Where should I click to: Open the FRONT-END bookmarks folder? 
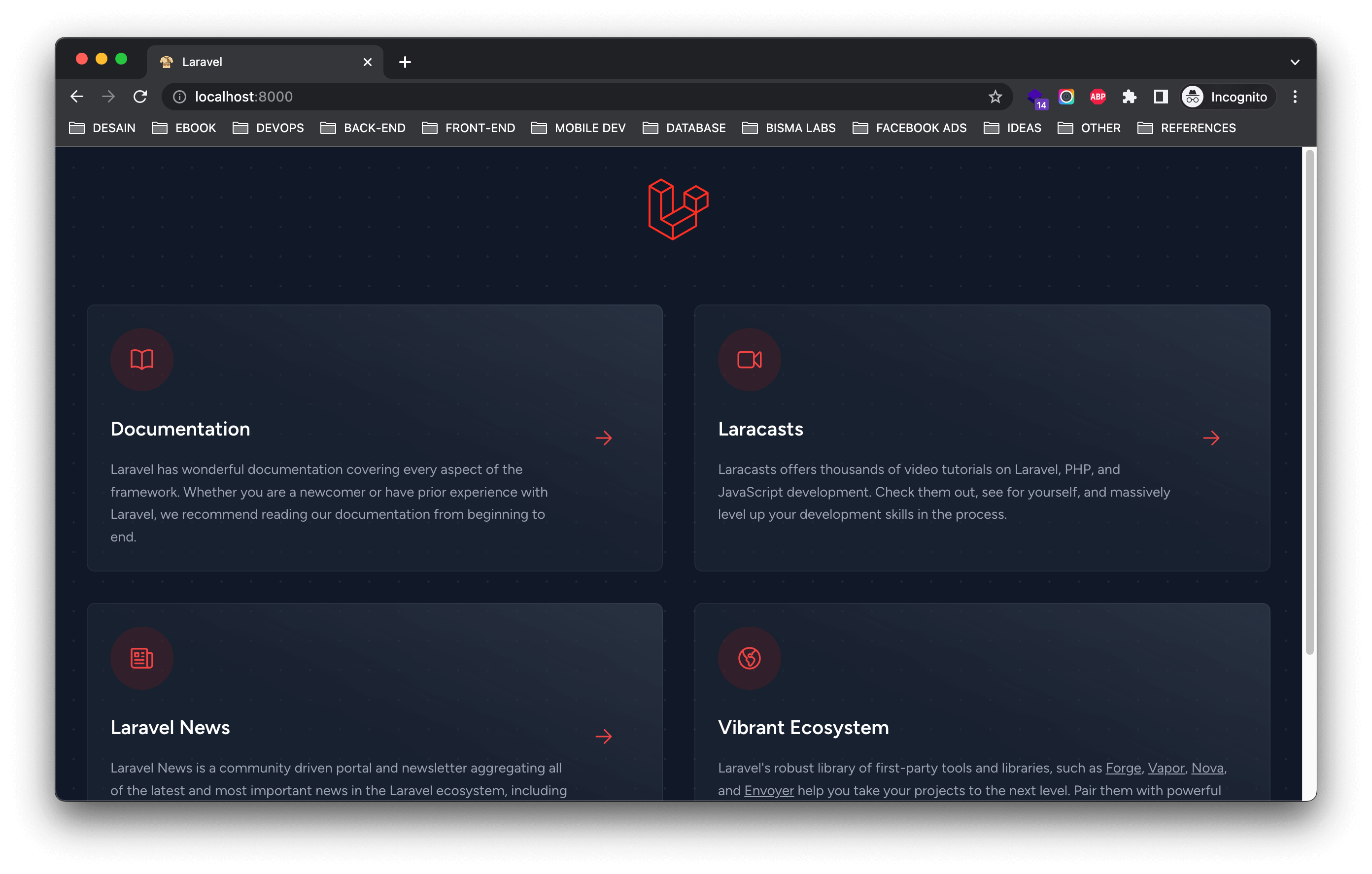pos(468,128)
